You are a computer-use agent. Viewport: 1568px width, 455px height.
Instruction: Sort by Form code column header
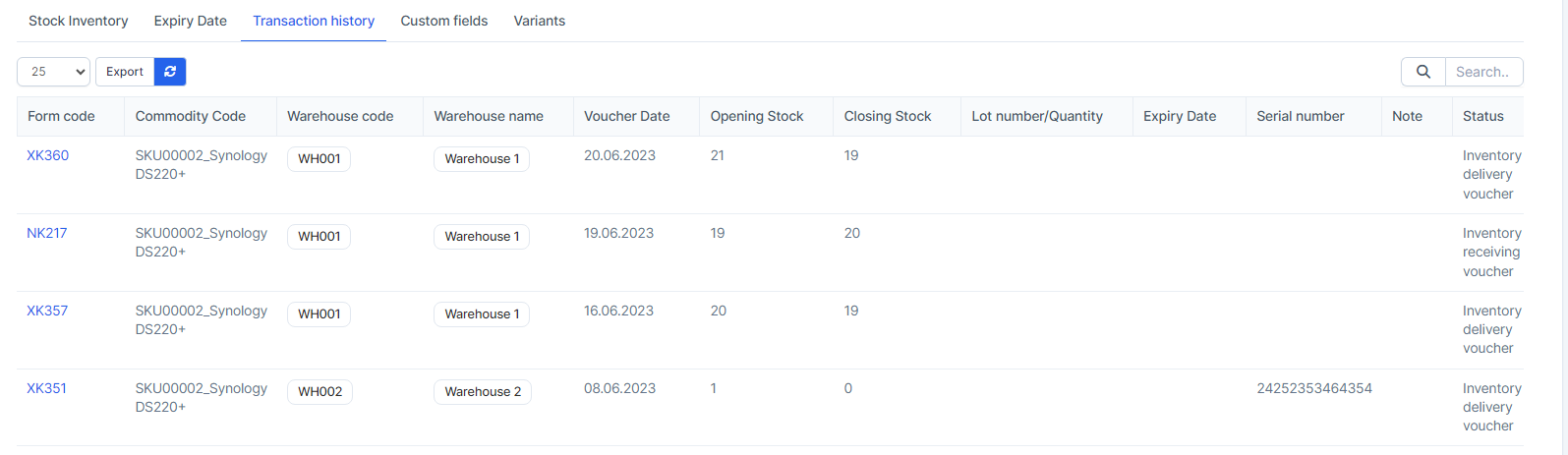61,116
